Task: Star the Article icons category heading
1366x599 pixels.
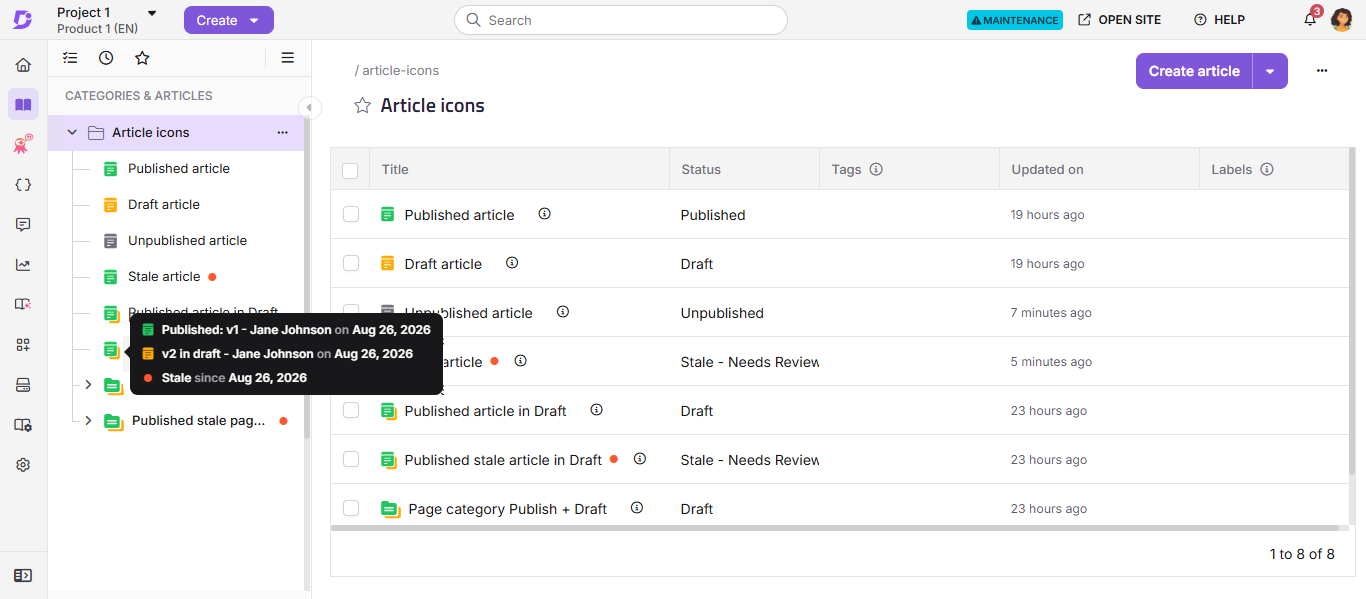Action: point(363,106)
